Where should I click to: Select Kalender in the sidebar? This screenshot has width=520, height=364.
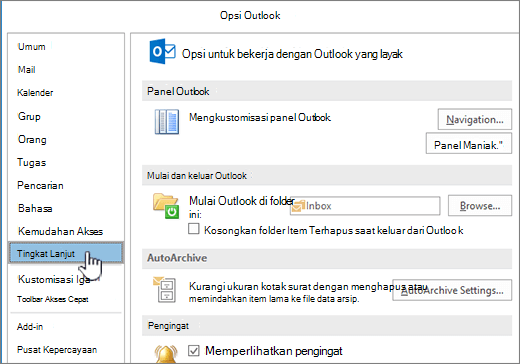(x=35, y=93)
